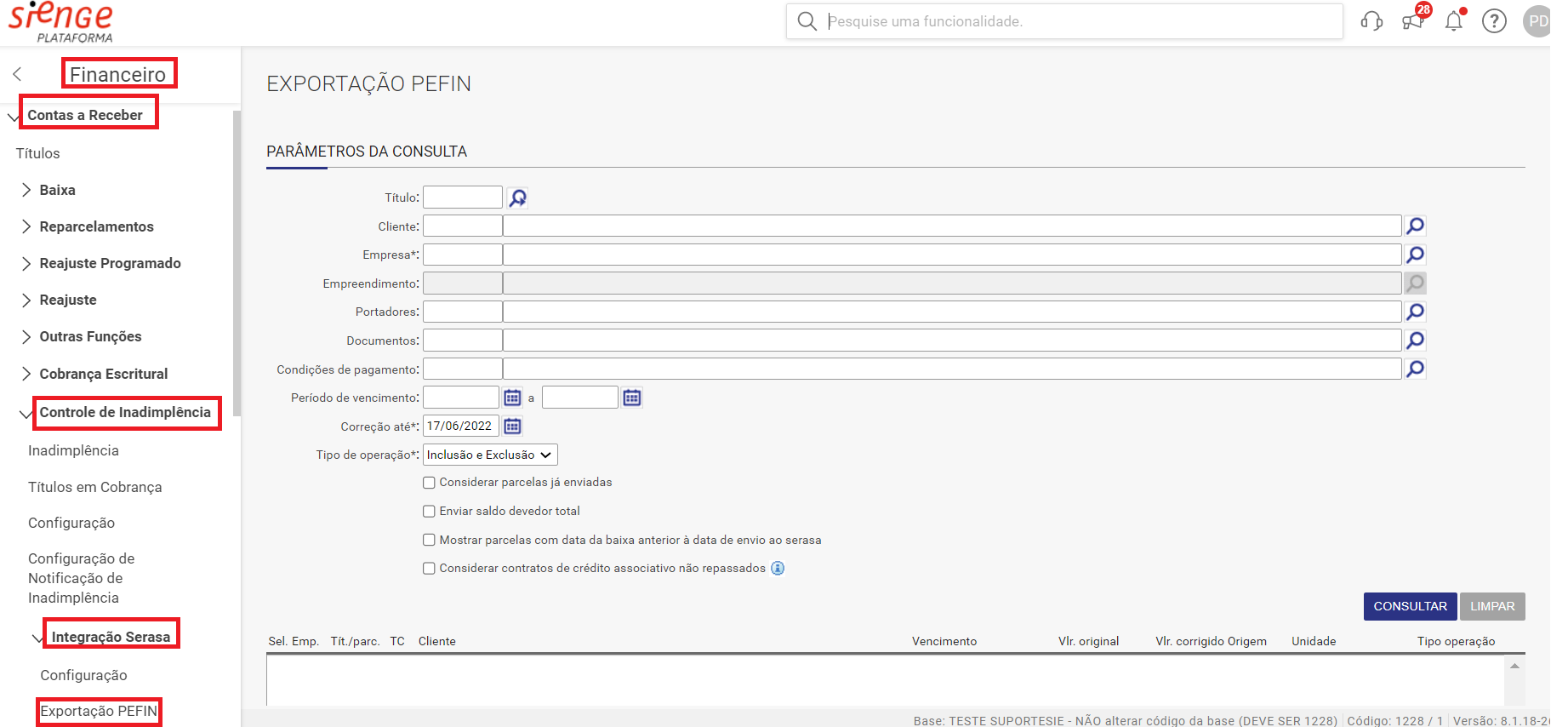Click the LIMPAR button
This screenshot has width=1568, height=727.
(x=1492, y=606)
